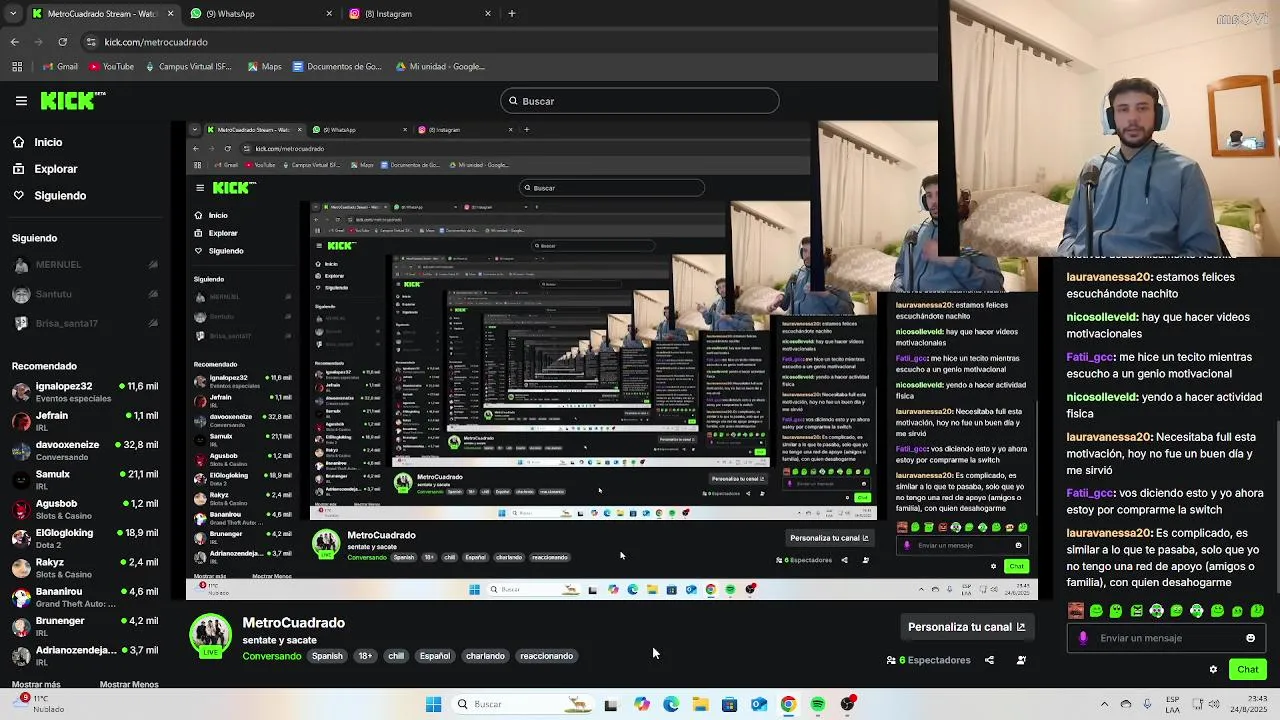1280x720 pixels.
Task: Click the Buscar search field on Kick
Action: tap(639, 101)
